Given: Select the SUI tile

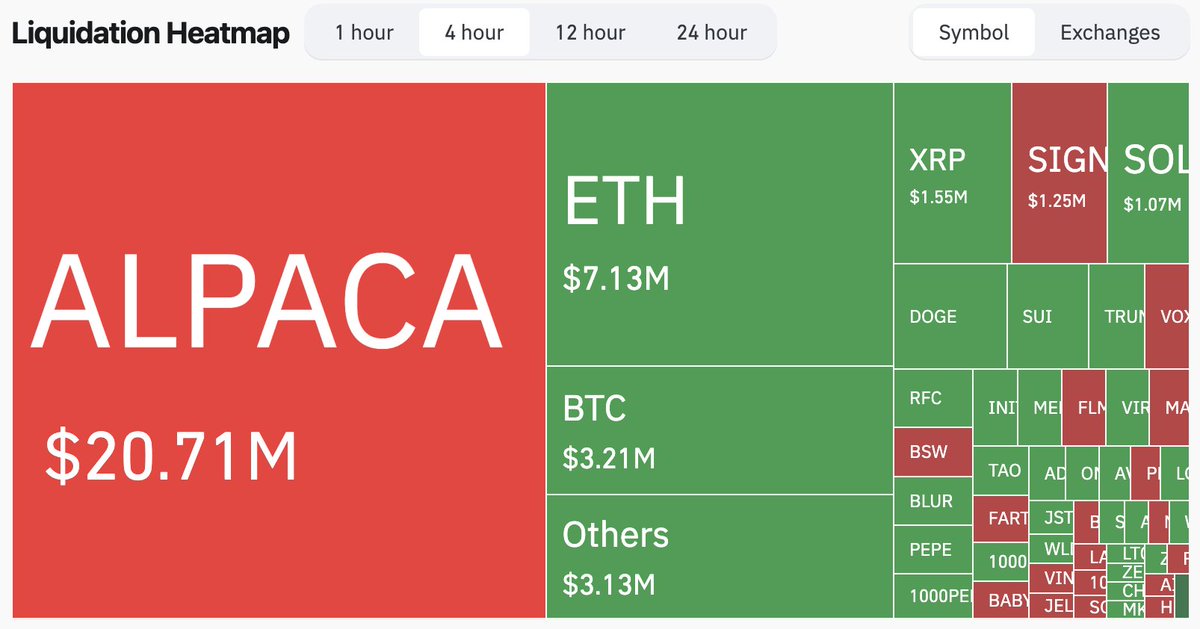Looking at the screenshot, I should tap(1047, 316).
